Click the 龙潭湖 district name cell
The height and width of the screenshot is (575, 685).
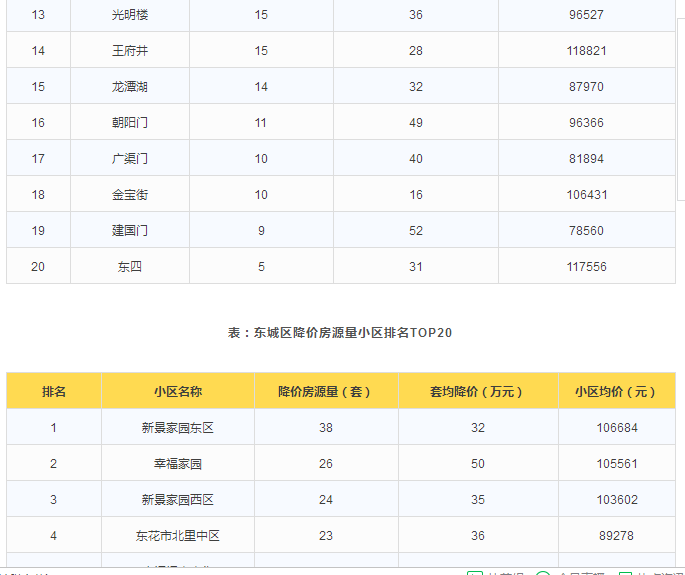pos(130,87)
